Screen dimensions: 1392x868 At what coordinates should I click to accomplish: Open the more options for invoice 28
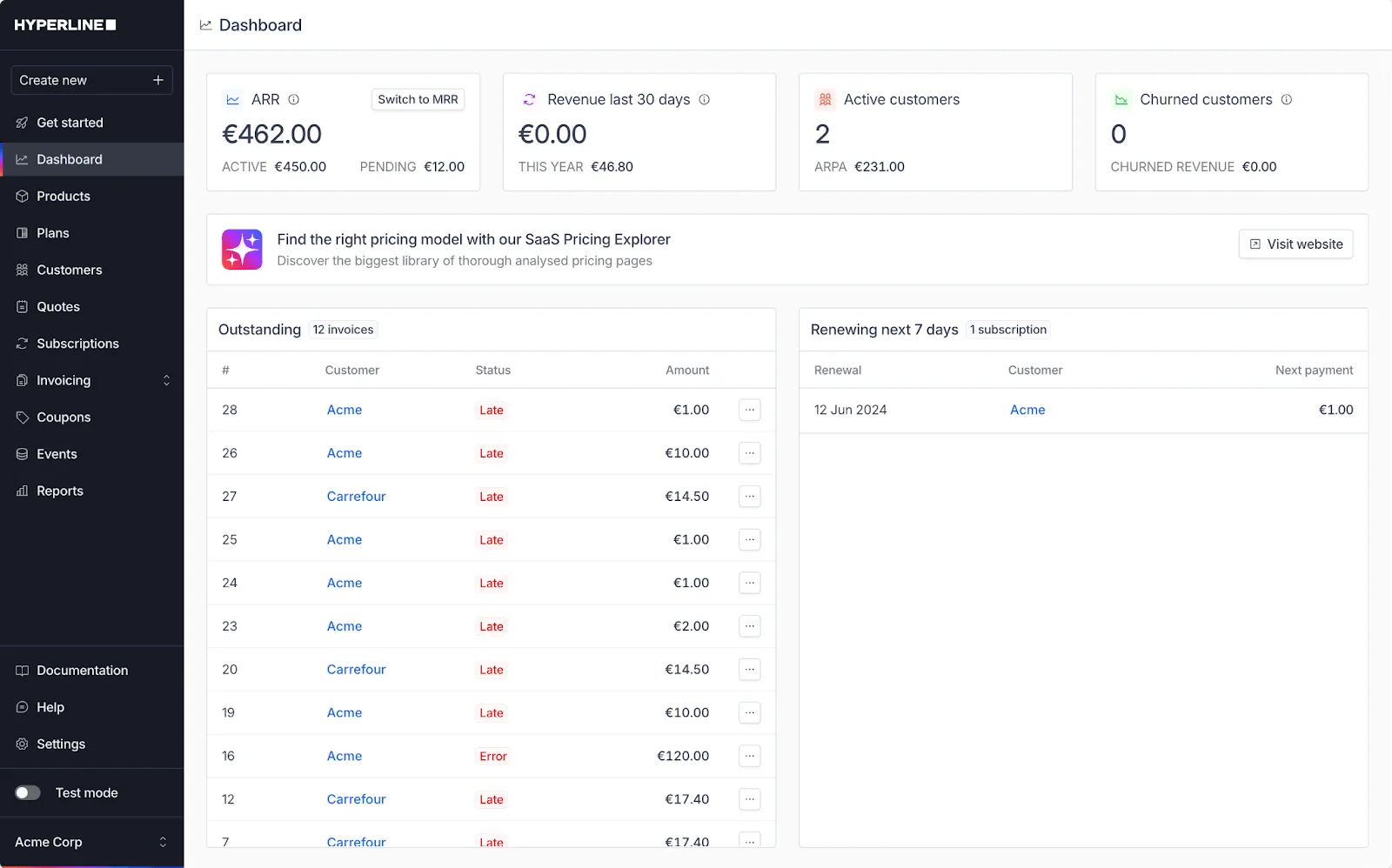750,410
